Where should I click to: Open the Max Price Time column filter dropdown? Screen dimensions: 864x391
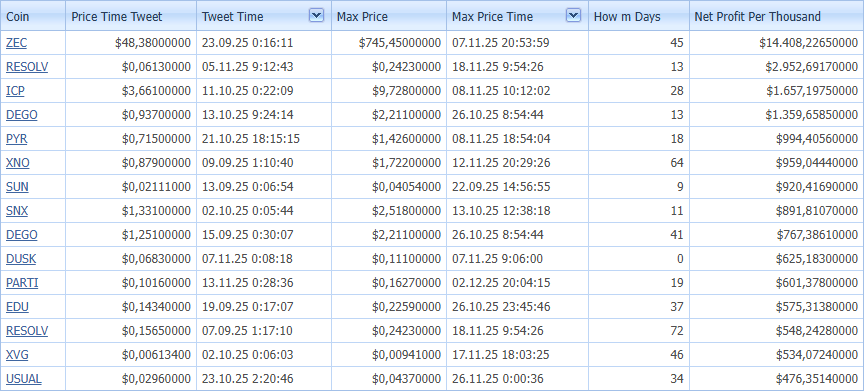click(x=574, y=15)
